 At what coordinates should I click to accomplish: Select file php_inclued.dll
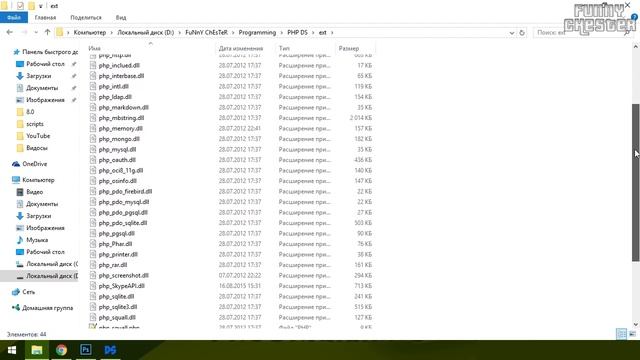click(x=119, y=65)
